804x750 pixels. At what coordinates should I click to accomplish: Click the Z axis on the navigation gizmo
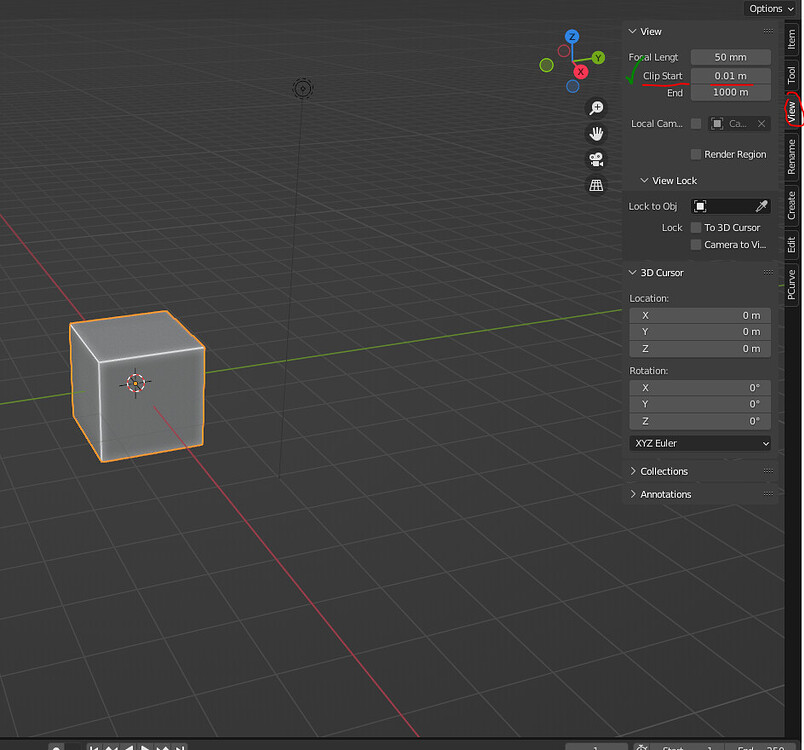[x=572, y=36]
